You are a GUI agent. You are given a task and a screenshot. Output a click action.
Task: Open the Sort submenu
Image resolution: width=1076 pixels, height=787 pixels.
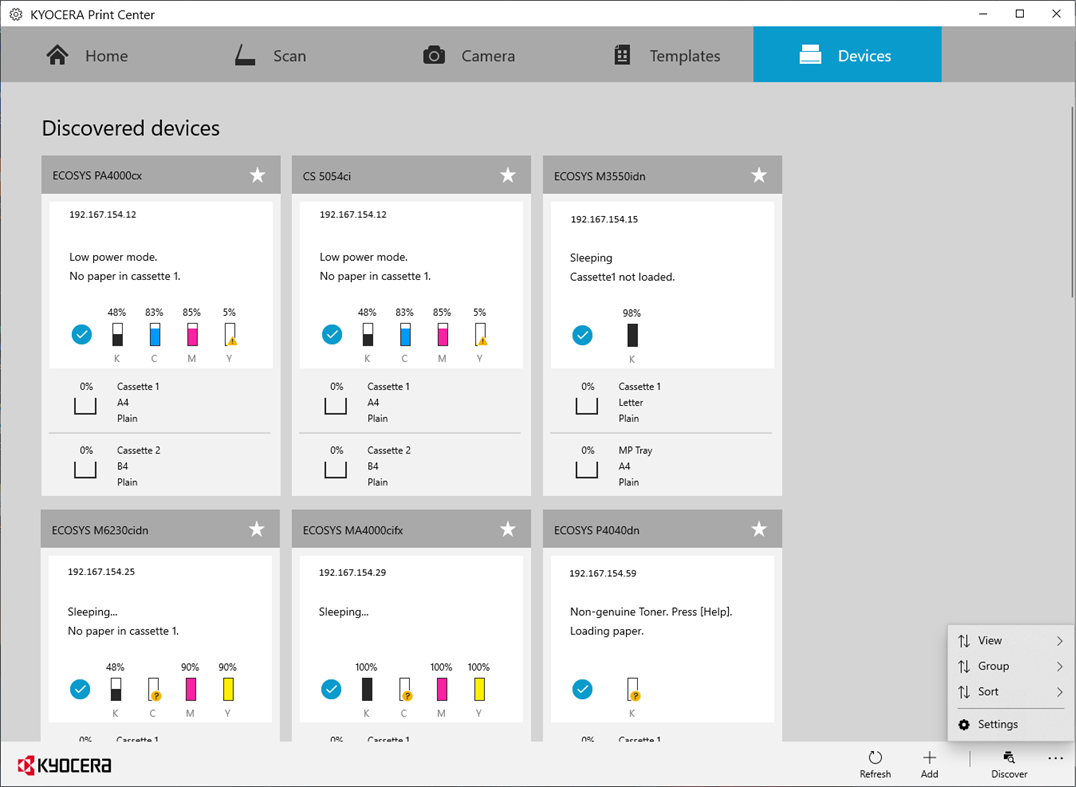[1008, 691]
